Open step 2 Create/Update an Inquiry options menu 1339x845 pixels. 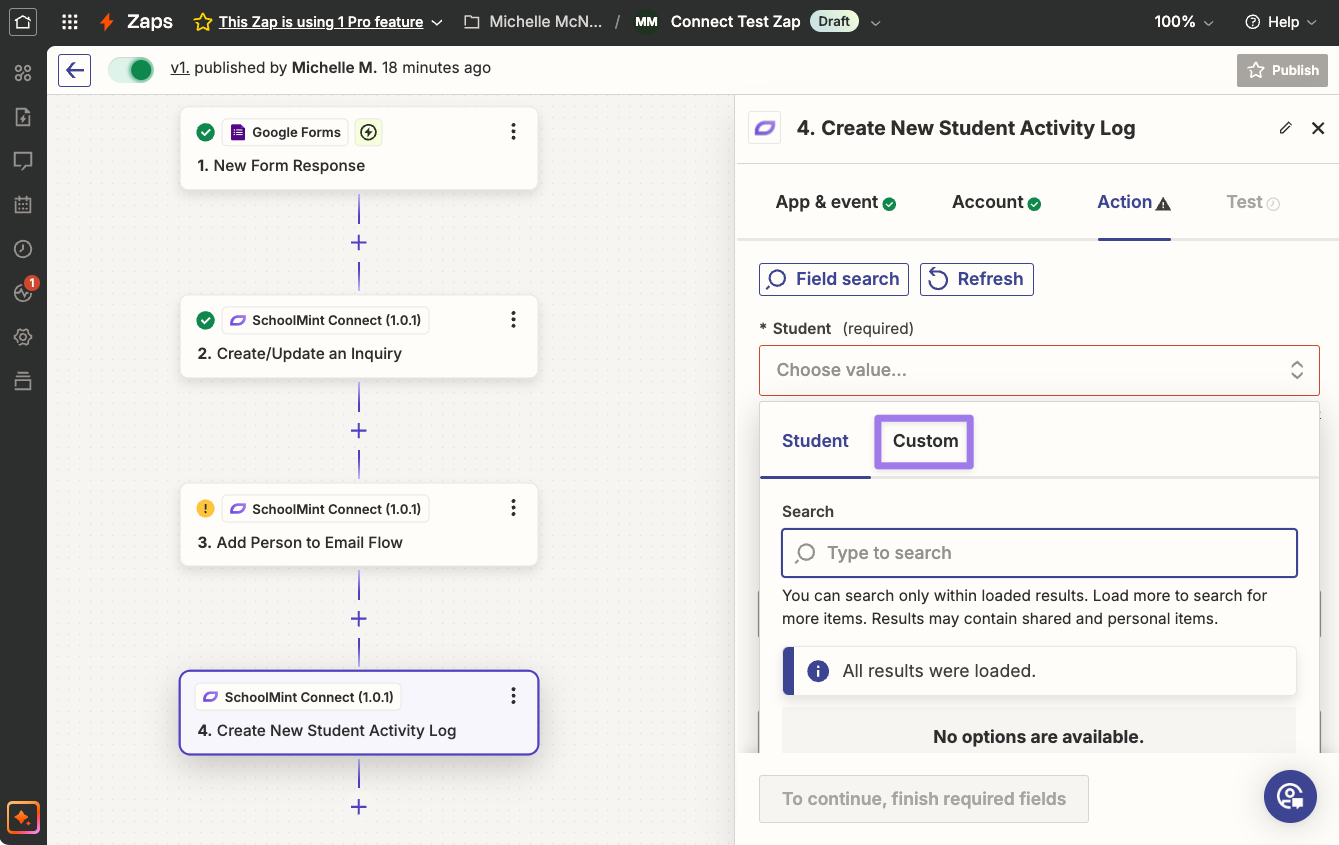coord(513,320)
